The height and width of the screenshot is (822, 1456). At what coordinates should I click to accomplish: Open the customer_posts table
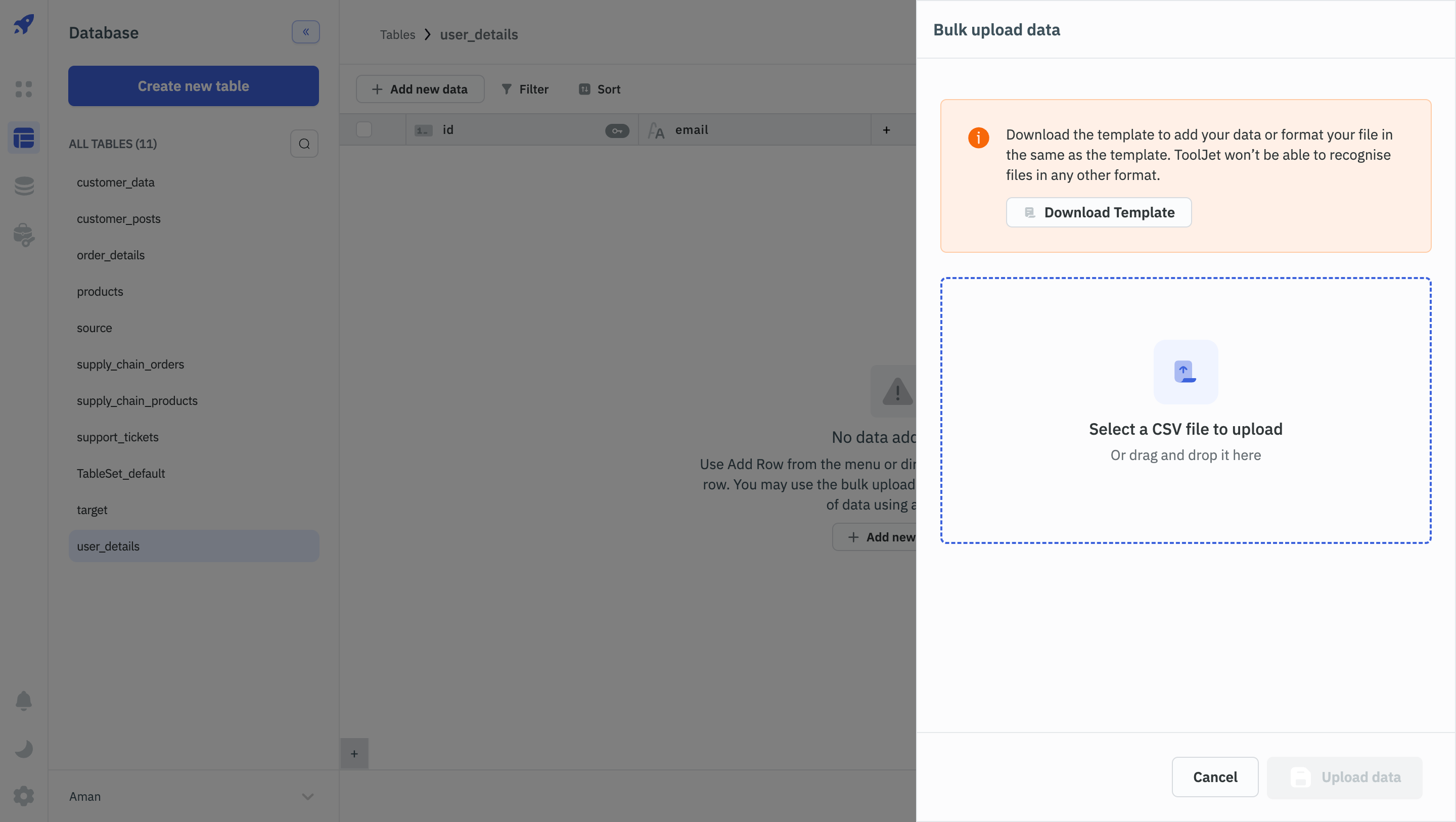tap(119, 219)
